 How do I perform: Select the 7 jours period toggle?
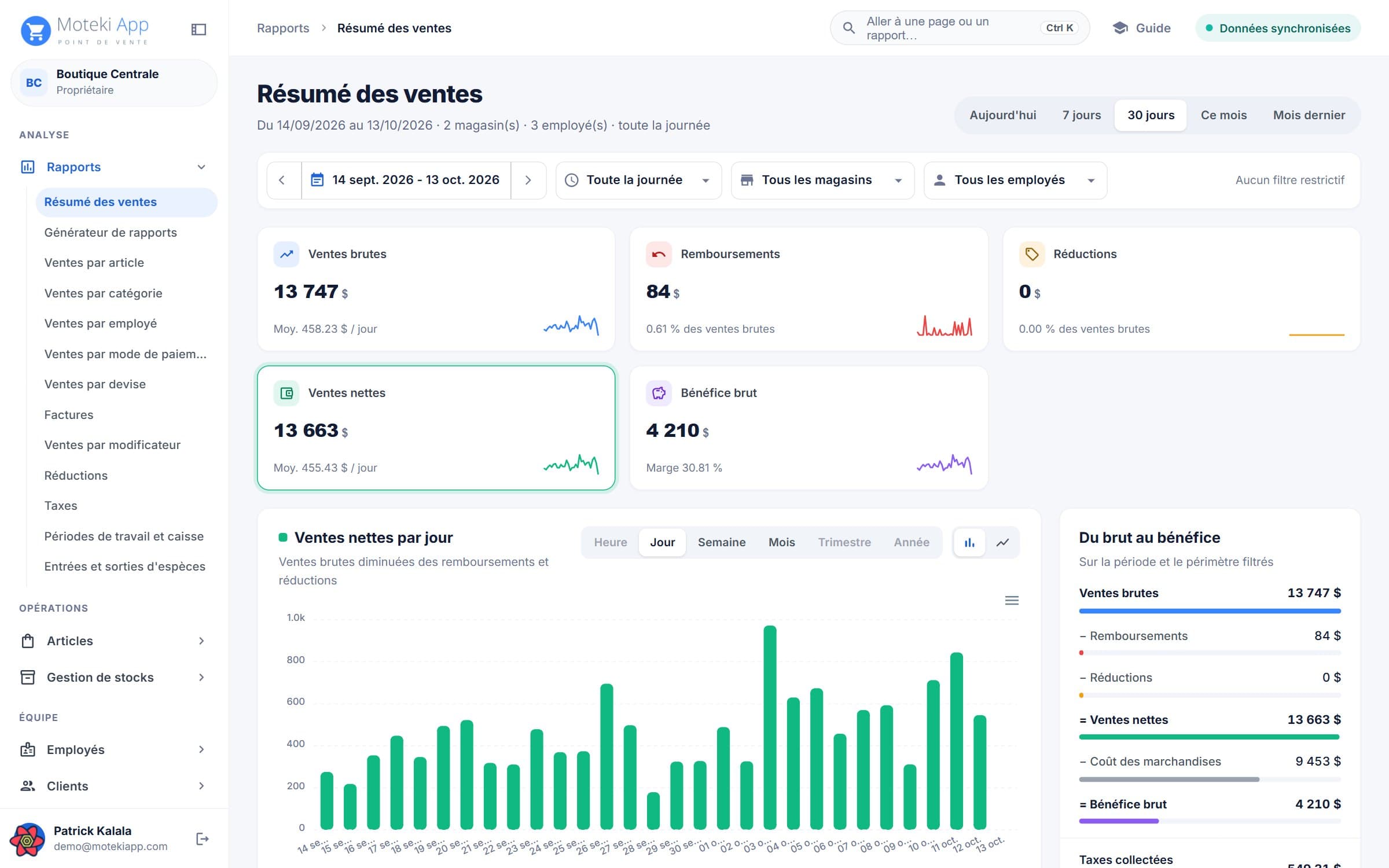pos(1082,115)
